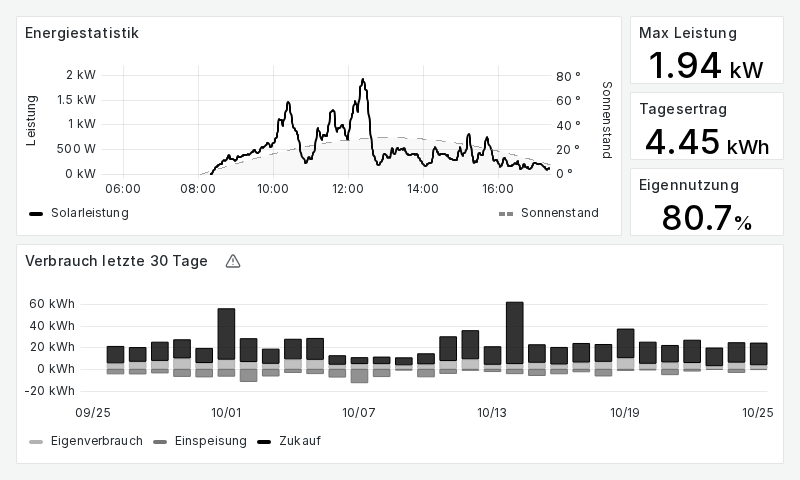Screen dimensions: 800x480
Task: Hide the Eigenverbrauch series via legend
Action: [x=86, y=441]
